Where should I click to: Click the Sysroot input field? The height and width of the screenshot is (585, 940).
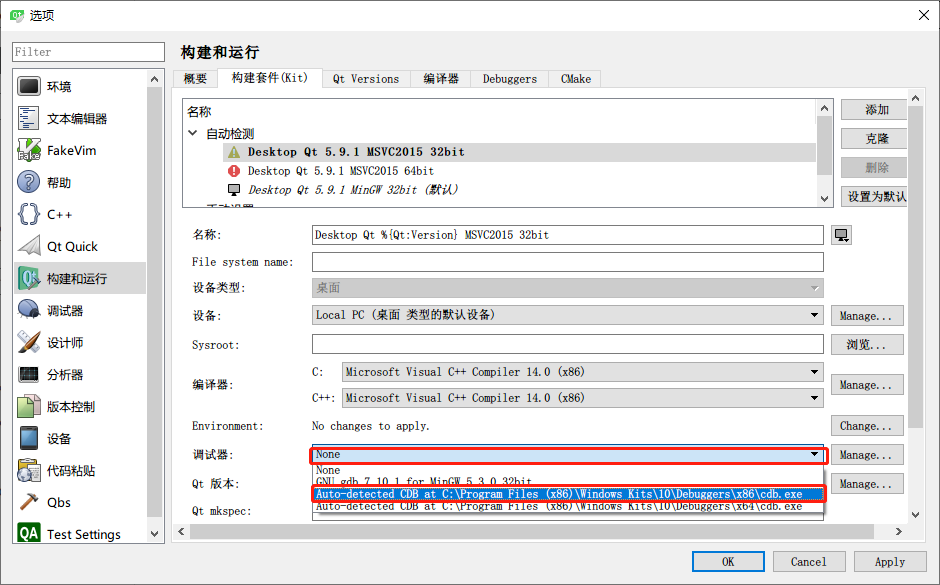[x=567, y=345]
